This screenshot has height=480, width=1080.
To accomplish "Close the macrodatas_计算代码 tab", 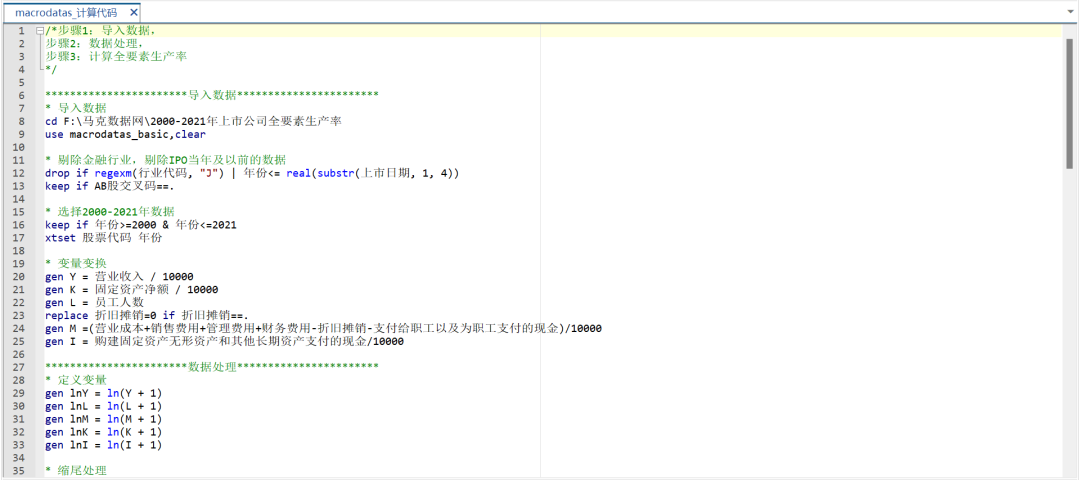I will point(134,12).
